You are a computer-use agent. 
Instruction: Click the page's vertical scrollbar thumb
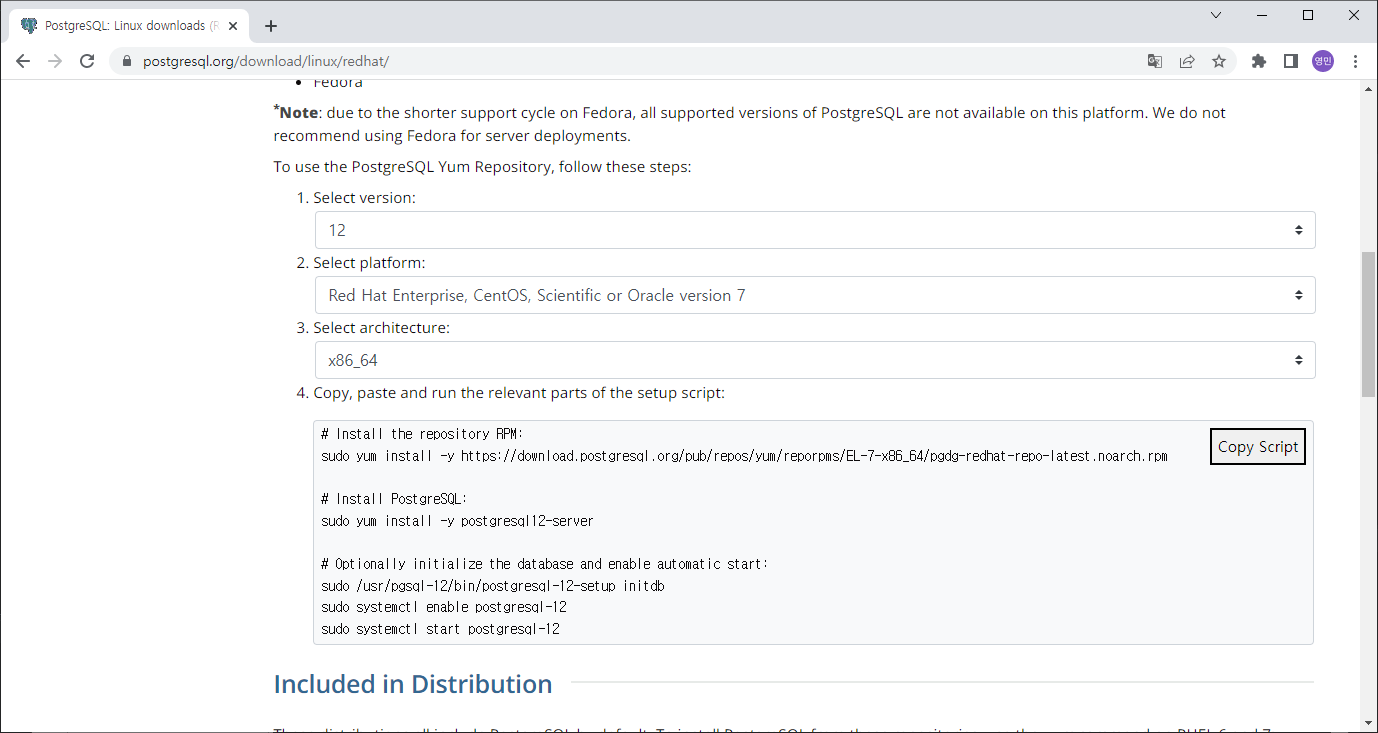(1368, 325)
